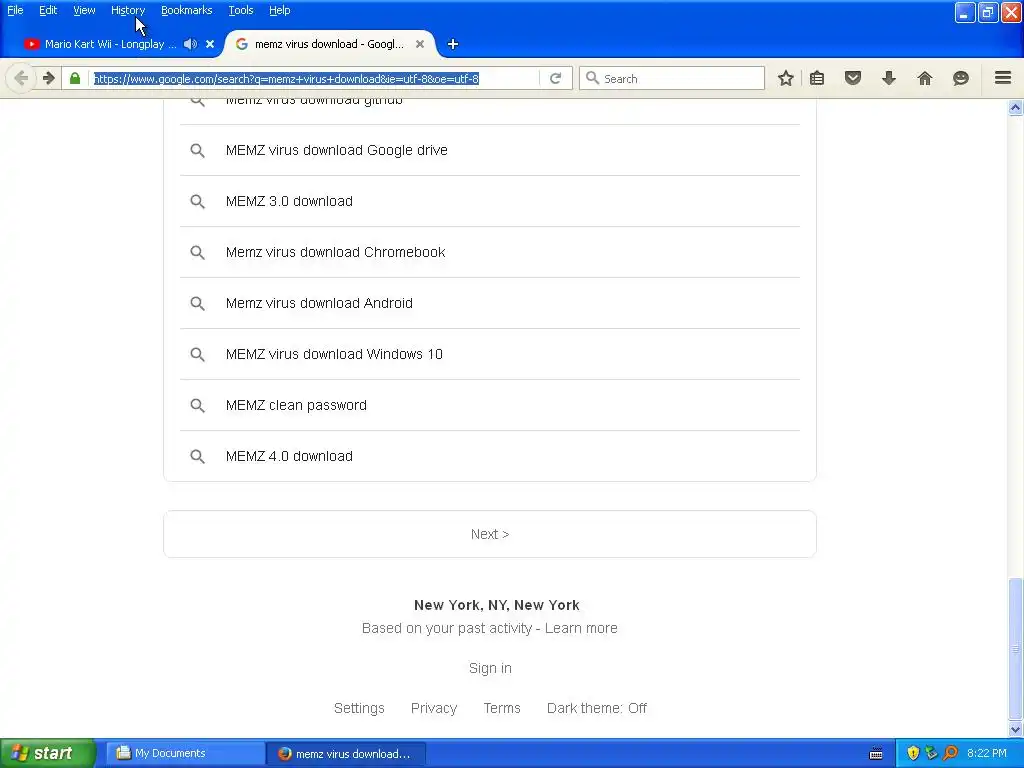Click the scrollbar up arrow
Viewport: 1024px width, 768px height.
click(x=1016, y=107)
